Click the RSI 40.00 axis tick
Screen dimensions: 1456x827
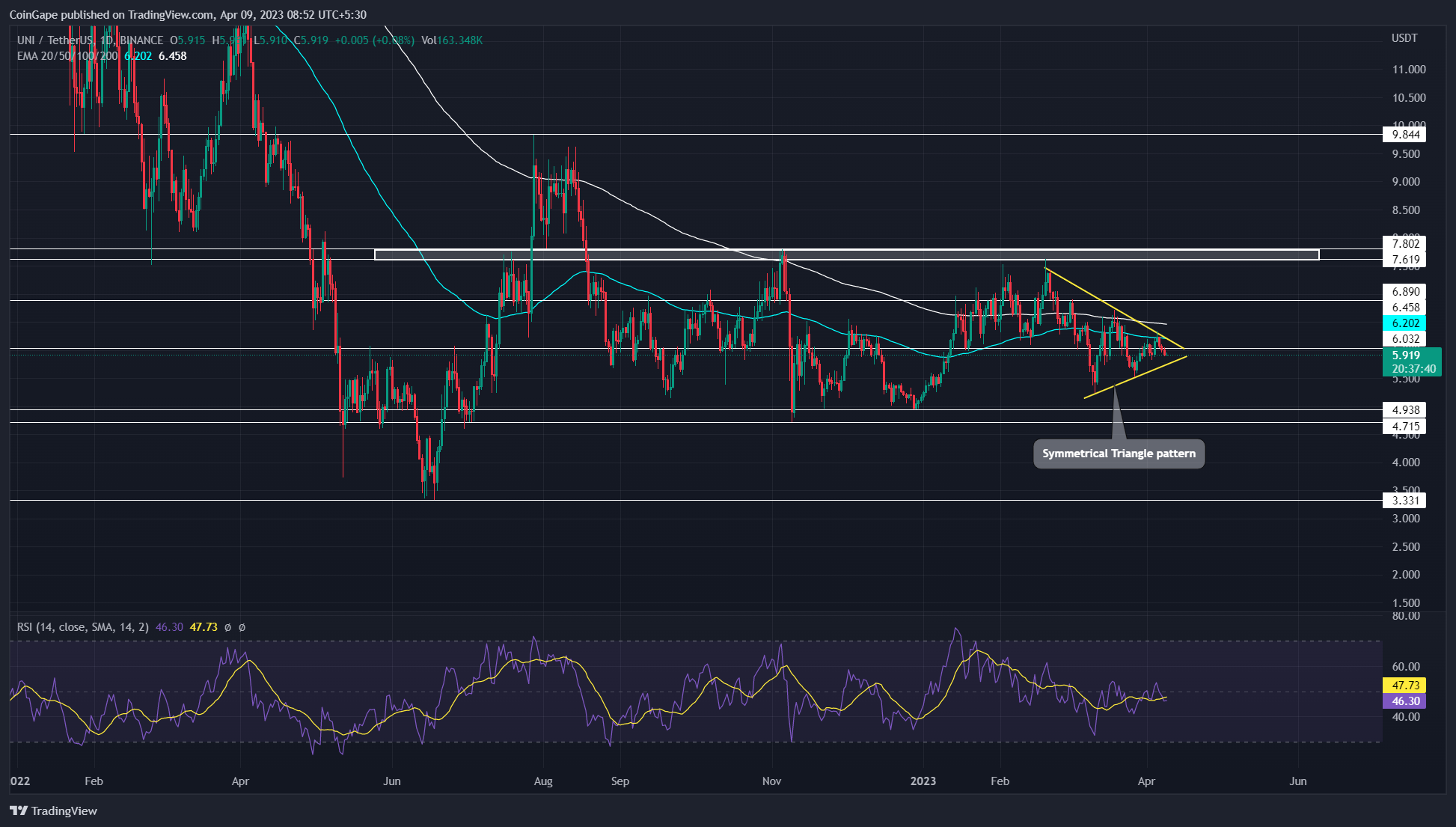(1405, 717)
